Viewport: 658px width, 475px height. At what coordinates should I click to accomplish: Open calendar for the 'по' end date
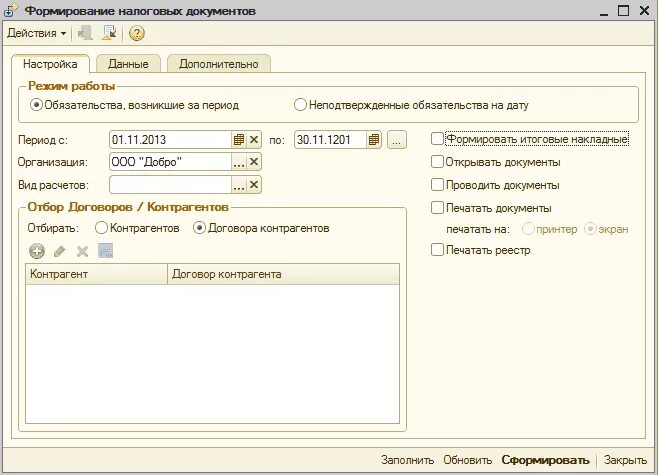pos(373,140)
